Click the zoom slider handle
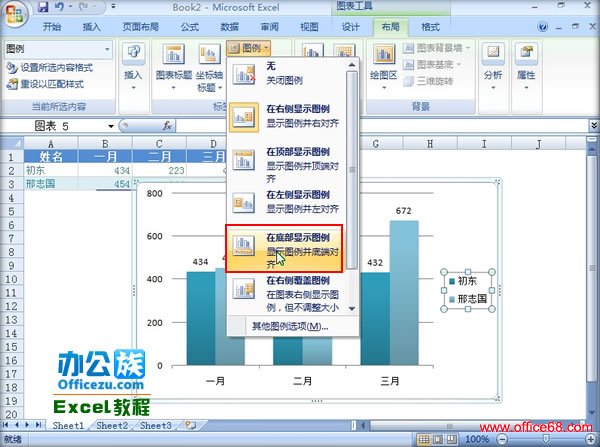 click(x=546, y=439)
